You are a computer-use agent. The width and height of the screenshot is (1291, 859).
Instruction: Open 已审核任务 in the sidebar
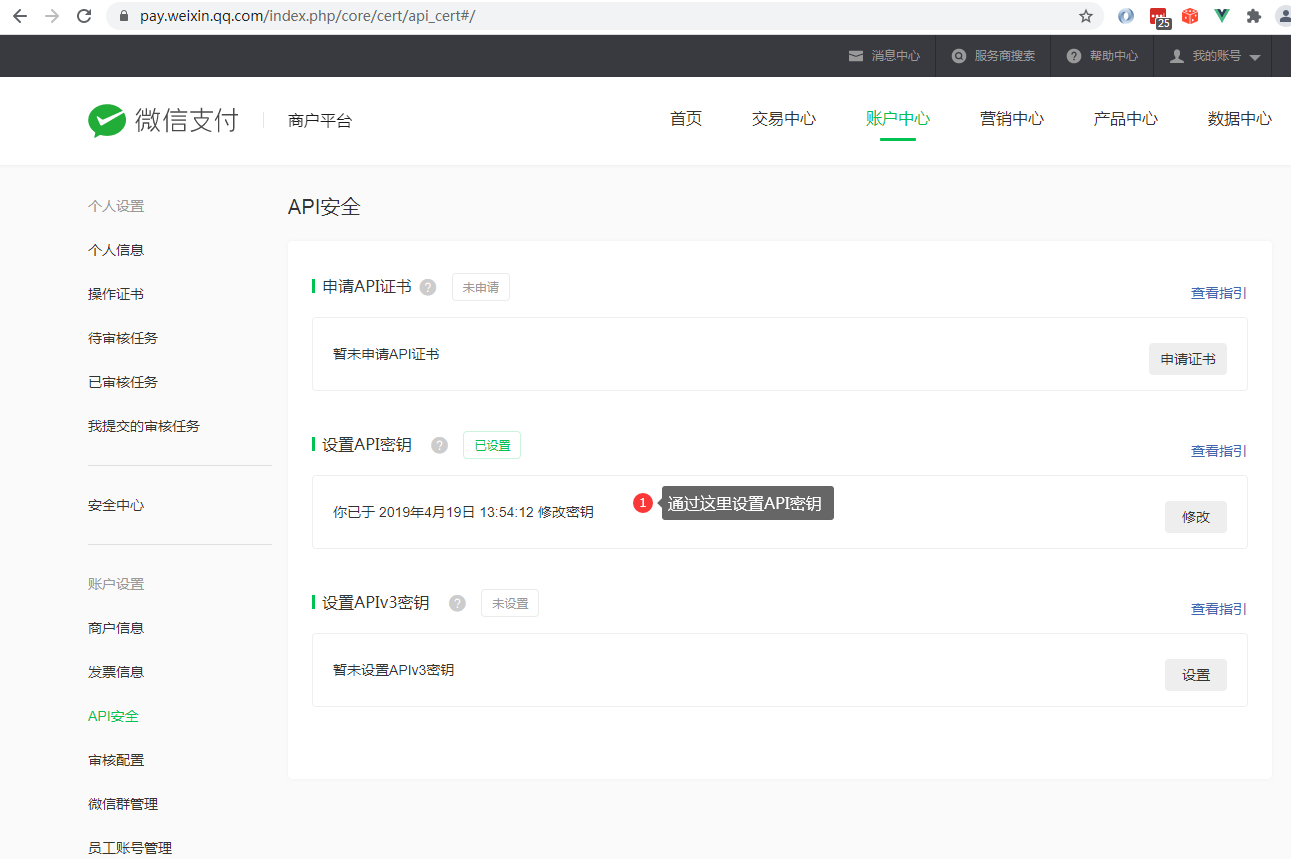pyautogui.click(x=123, y=382)
